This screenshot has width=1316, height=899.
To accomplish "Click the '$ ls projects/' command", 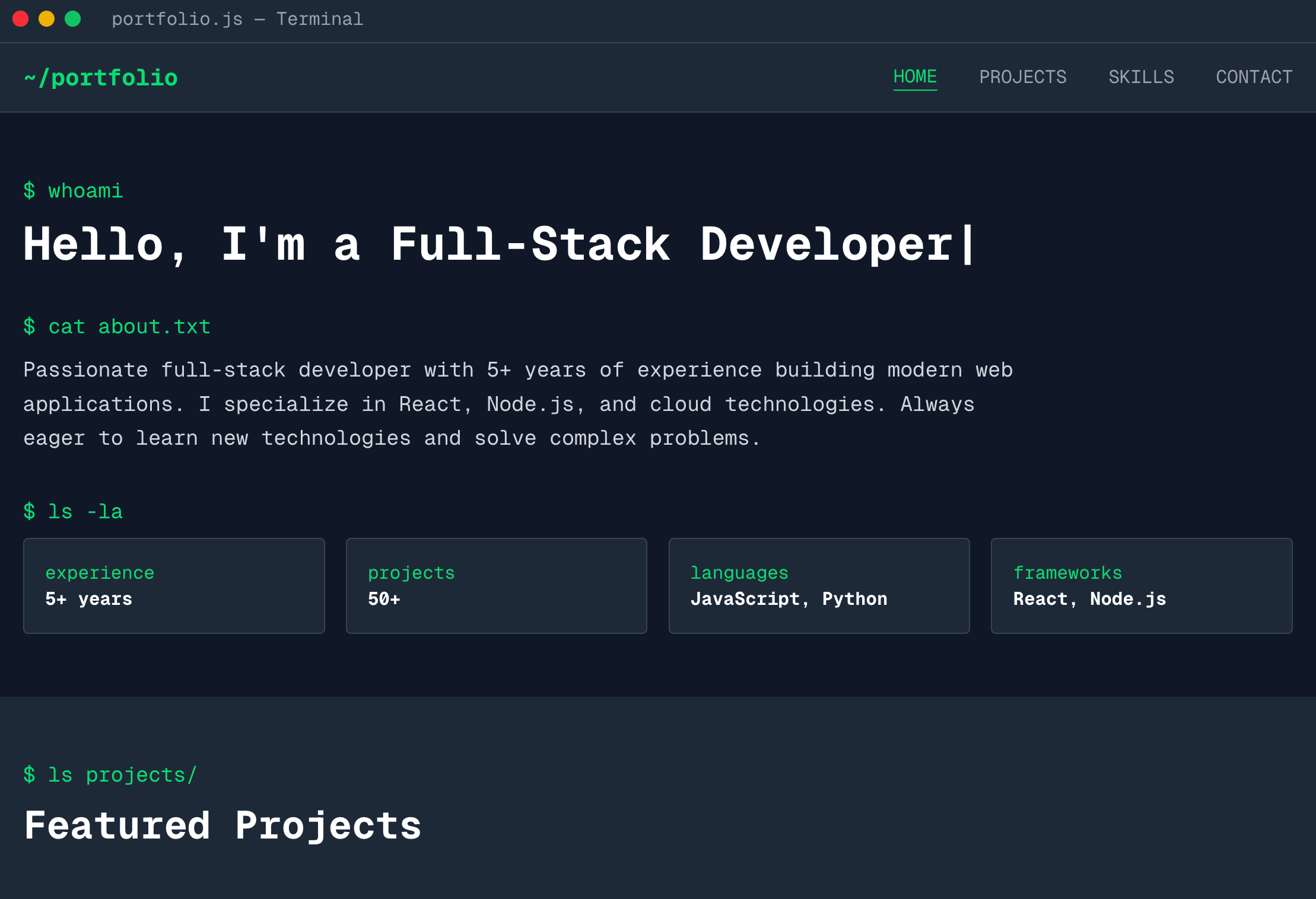I will pos(110,775).
